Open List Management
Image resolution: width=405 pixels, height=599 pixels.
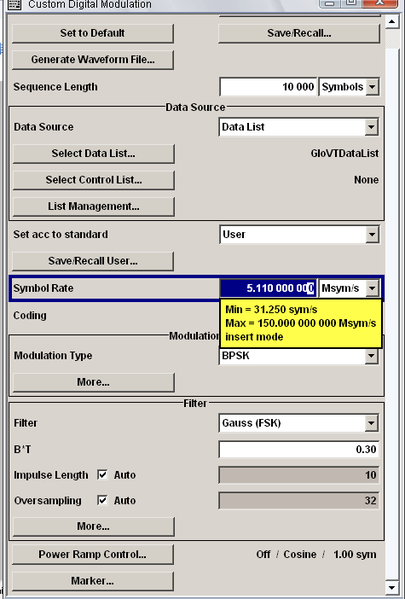coord(94,206)
